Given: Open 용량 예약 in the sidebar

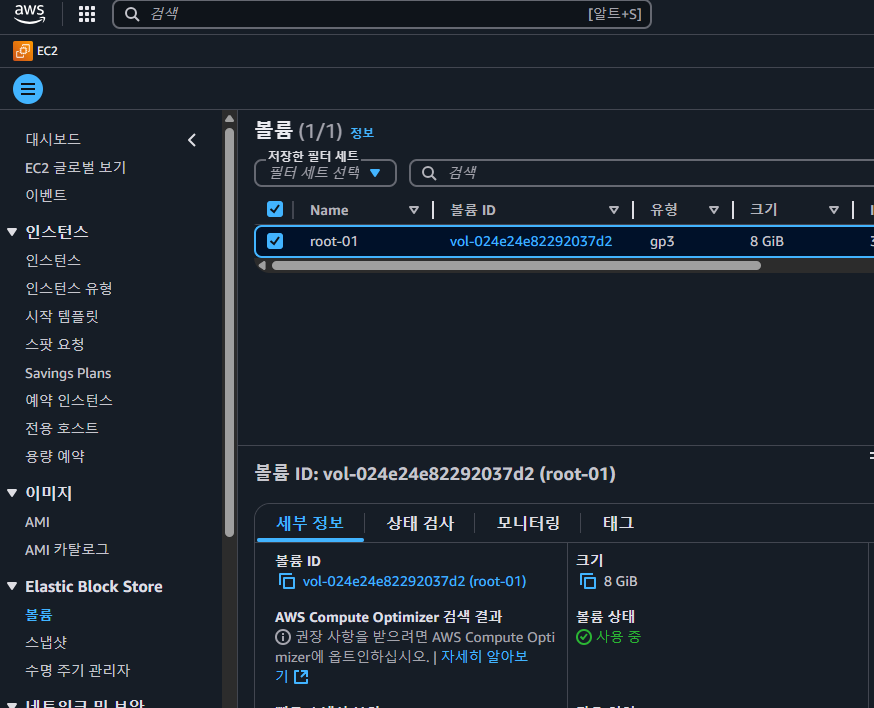Looking at the screenshot, I should 55,457.
